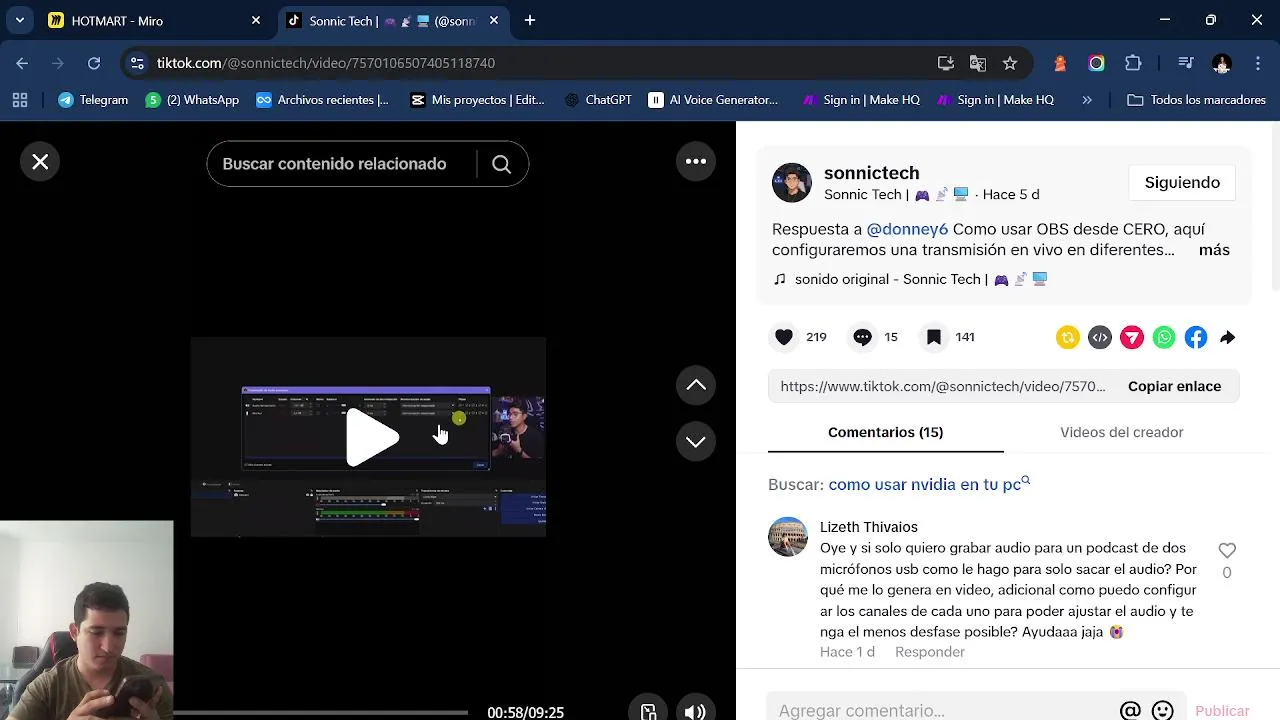Close the HOTMART - Miro tab
The width and height of the screenshot is (1280, 720).
pos(256,20)
